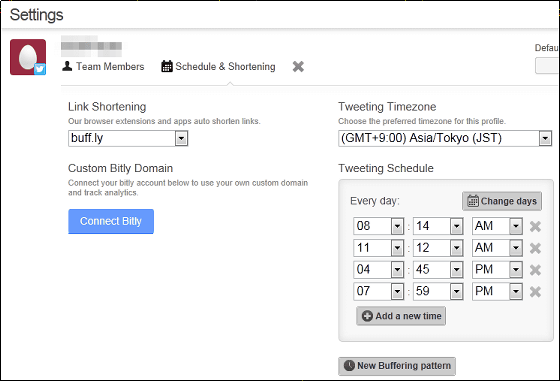Click the Change days button
Screen dimensions: 560x381
[x=502, y=201]
